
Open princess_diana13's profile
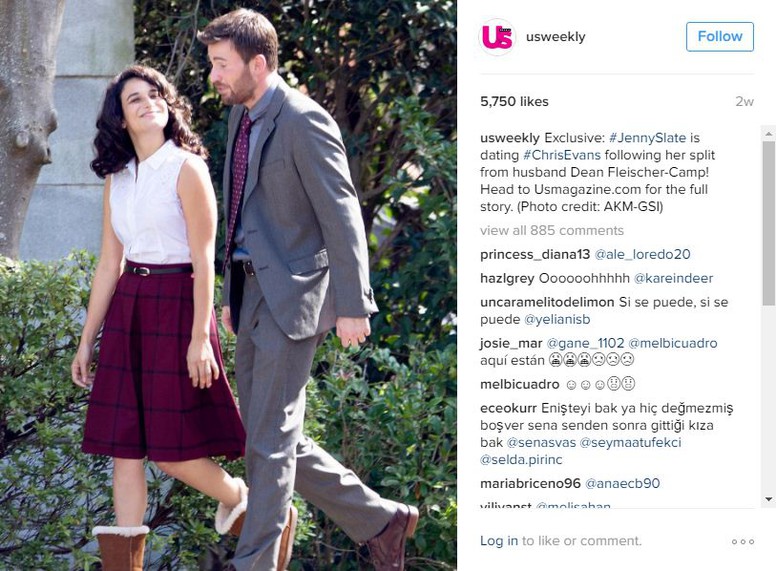click(x=535, y=254)
